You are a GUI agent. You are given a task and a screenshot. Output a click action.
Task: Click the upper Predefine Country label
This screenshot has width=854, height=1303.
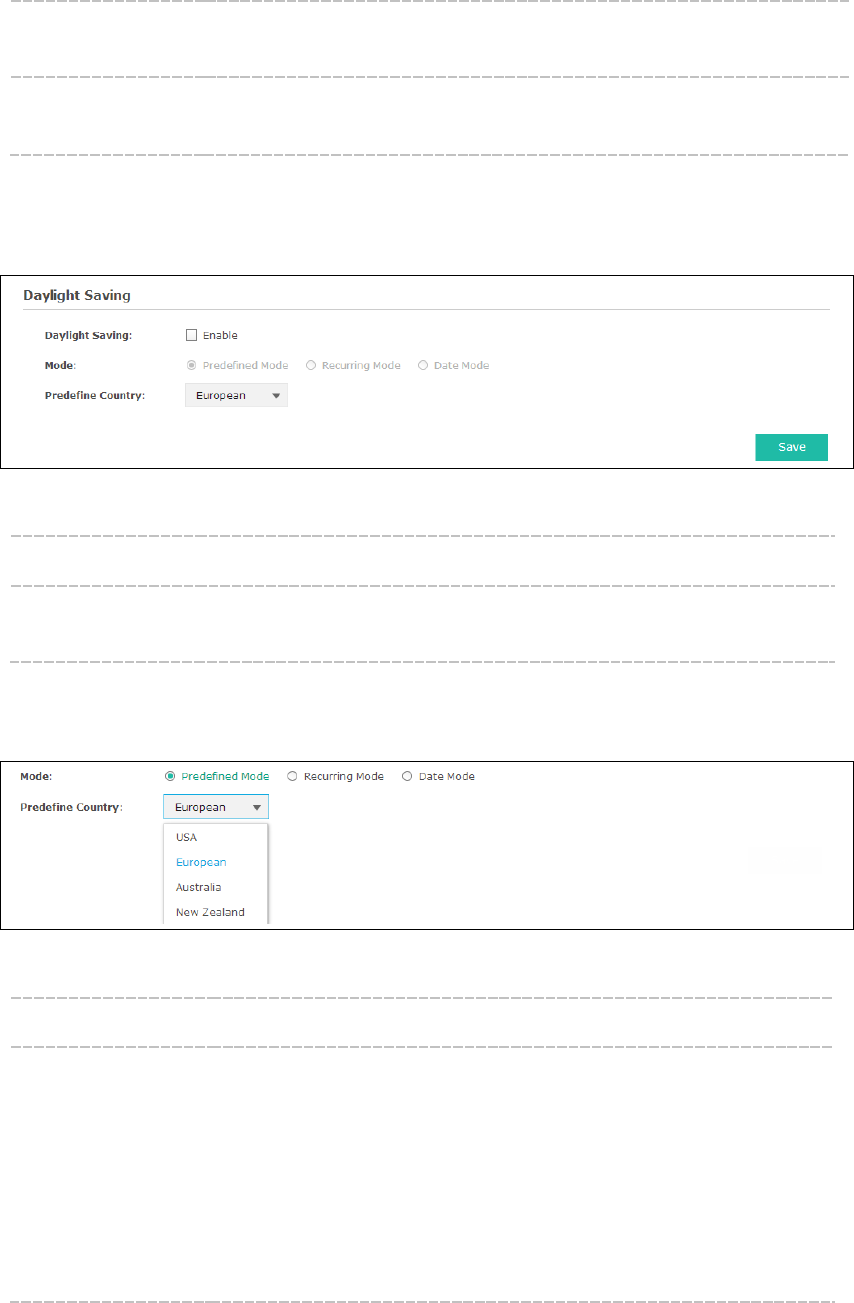pyautogui.click(x=95, y=395)
